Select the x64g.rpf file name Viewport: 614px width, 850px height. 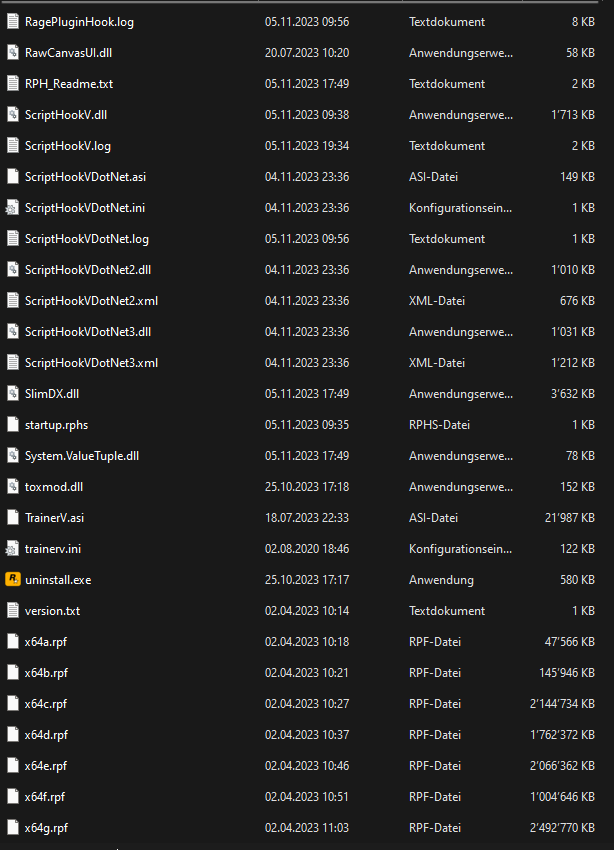coord(46,827)
